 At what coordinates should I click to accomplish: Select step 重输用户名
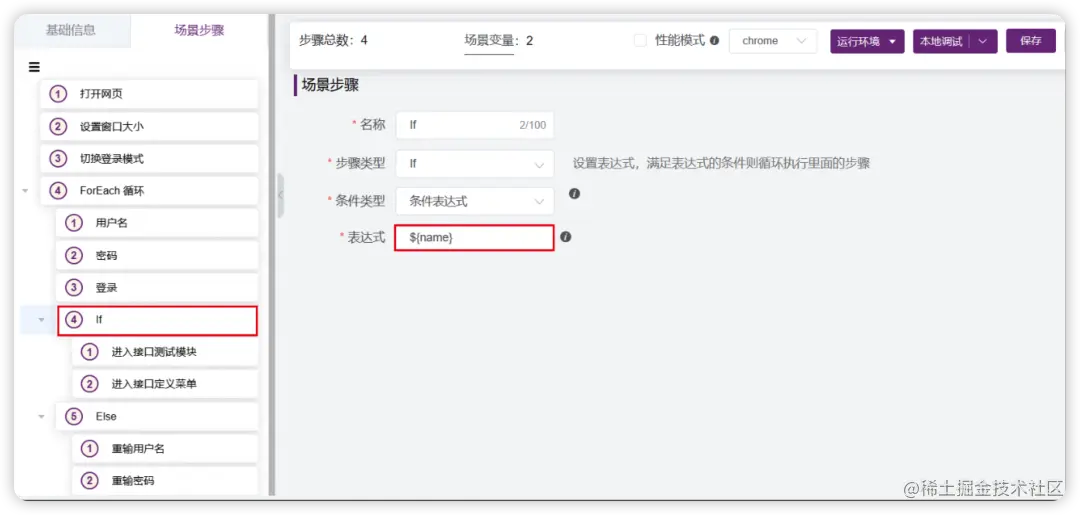click(x=165, y=449)
